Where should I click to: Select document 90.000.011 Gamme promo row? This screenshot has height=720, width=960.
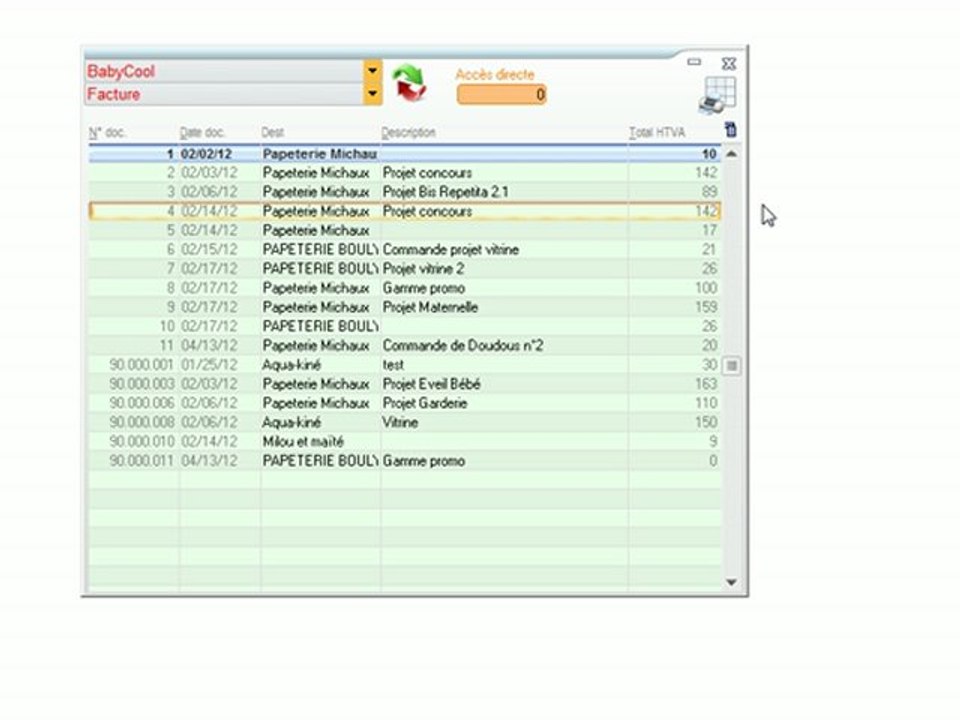pyautogui.click(x=405, y=460)
